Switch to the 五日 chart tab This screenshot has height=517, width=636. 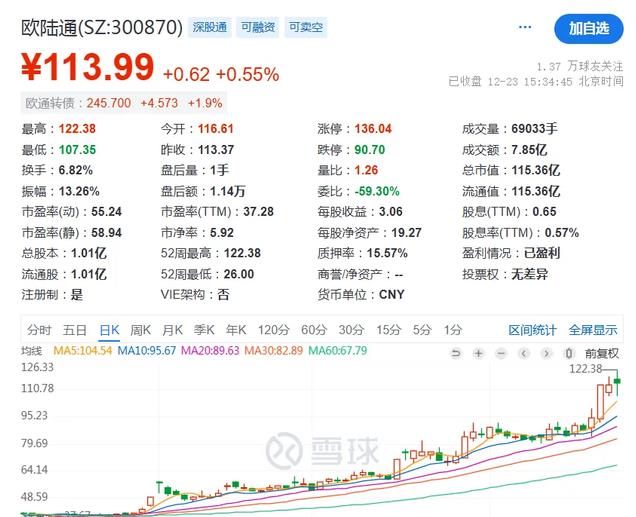75,330
